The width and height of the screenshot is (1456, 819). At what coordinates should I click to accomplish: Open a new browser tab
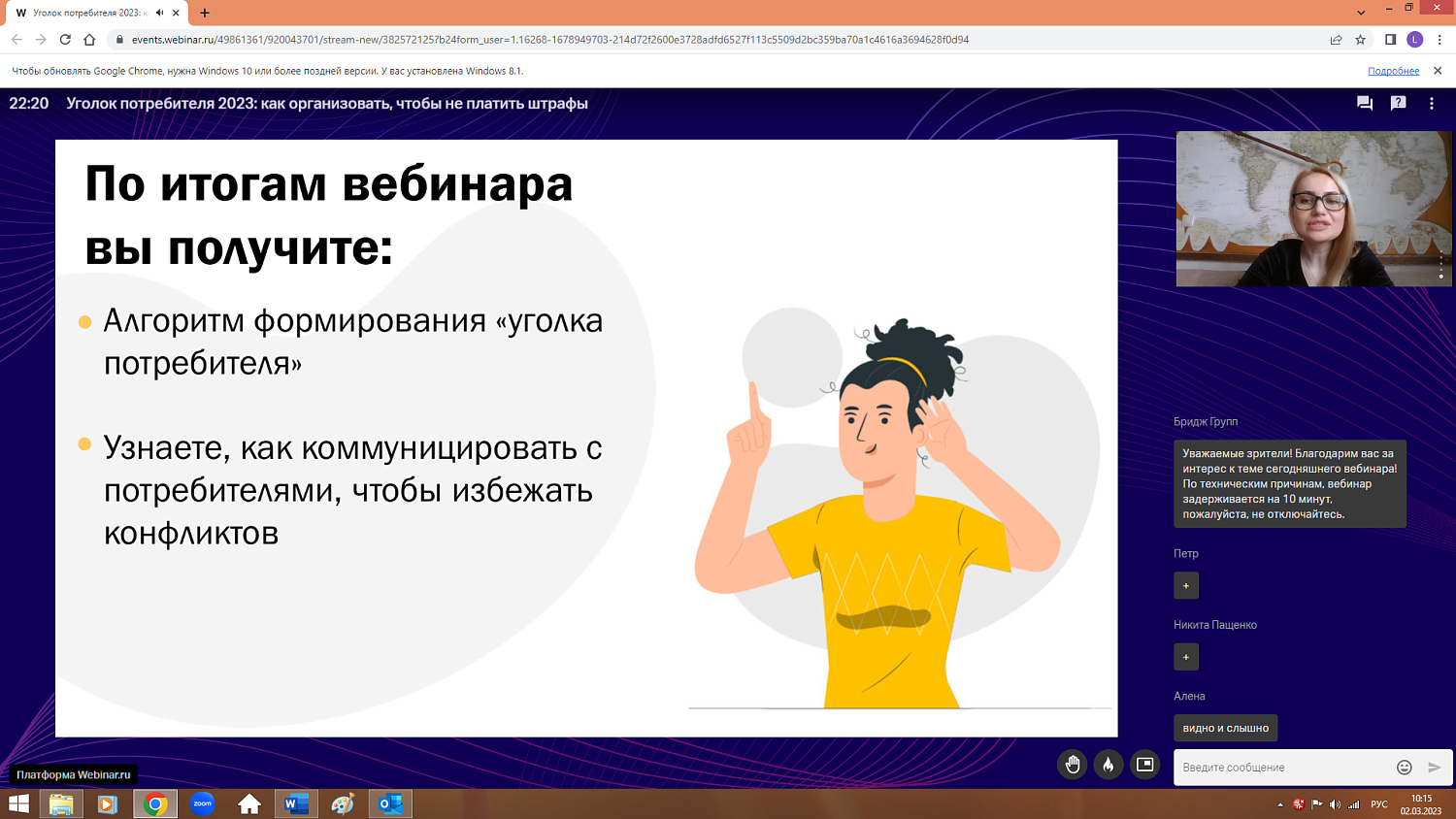(x=203, y=15)
